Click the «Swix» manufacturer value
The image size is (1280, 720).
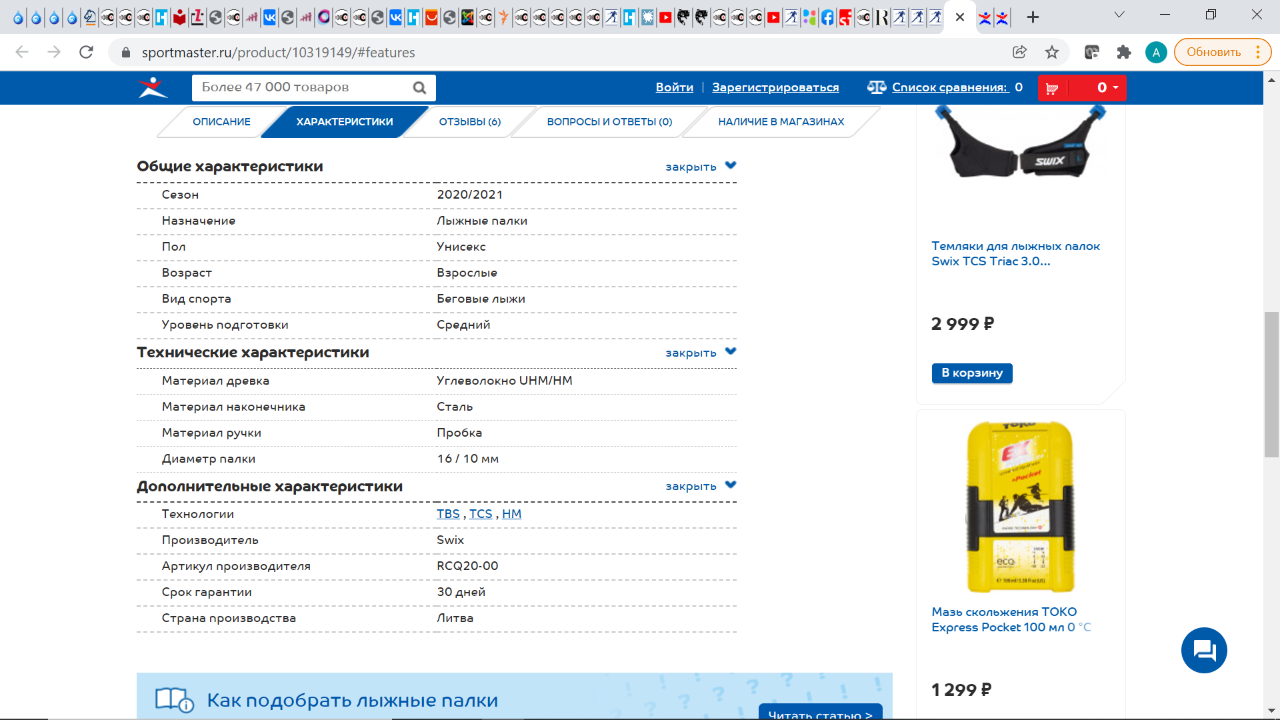pyautogui.click(x=450, y=540)
